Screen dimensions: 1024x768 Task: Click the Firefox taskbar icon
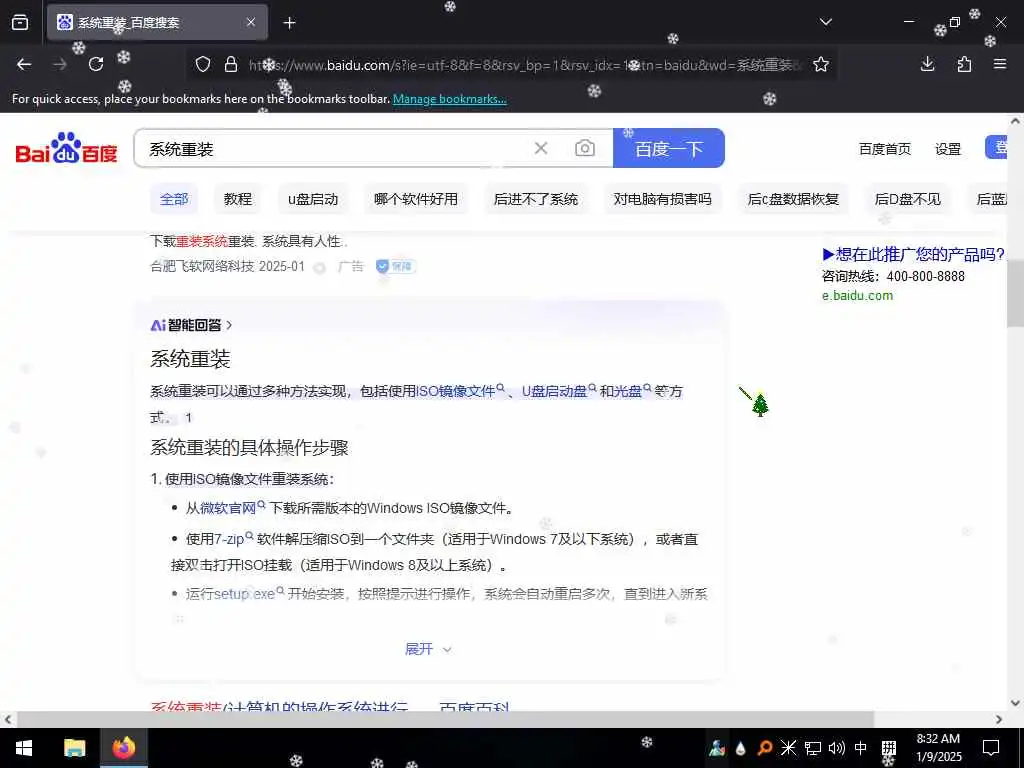tap(123, 748)
